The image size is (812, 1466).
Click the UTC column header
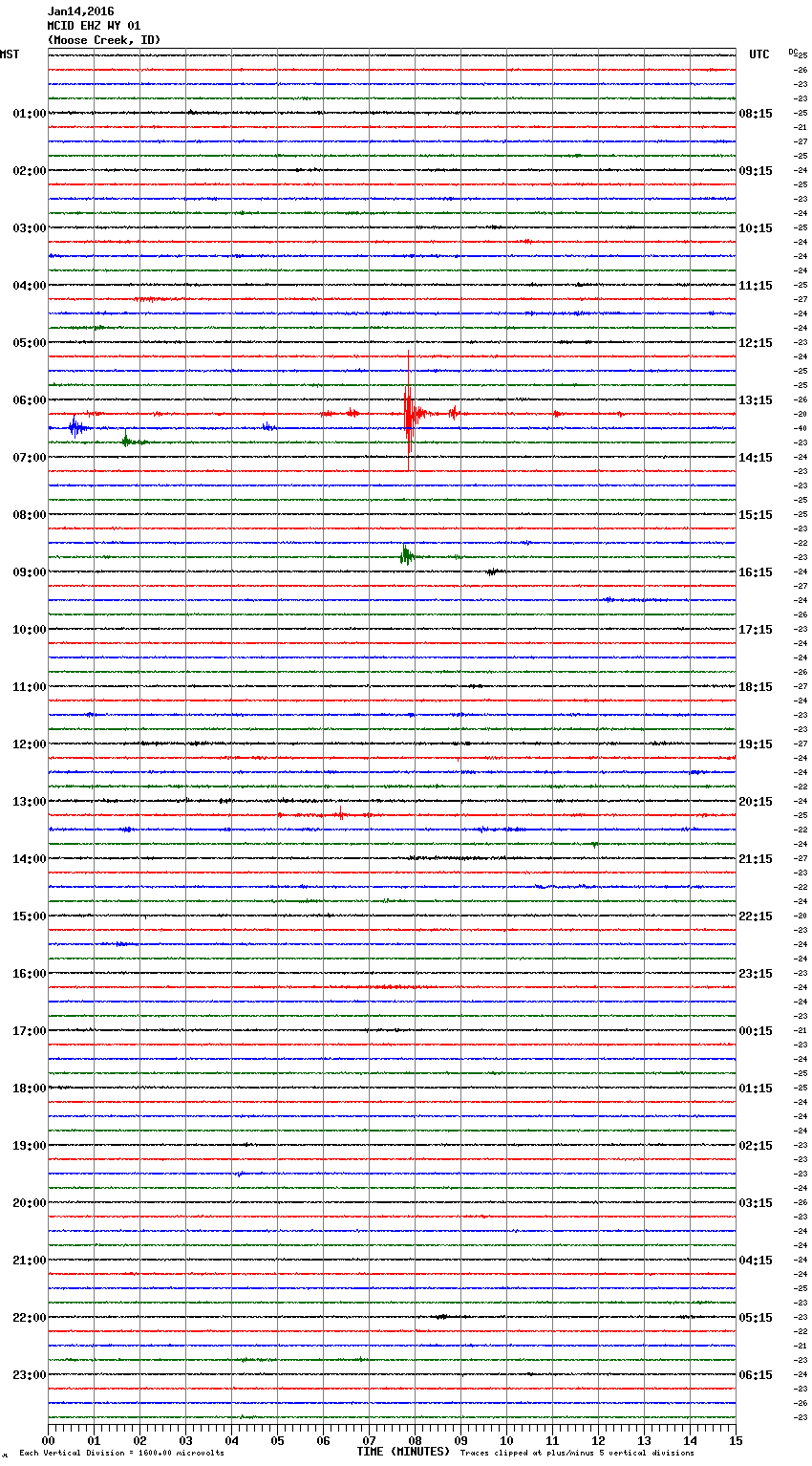click(759, 54)
